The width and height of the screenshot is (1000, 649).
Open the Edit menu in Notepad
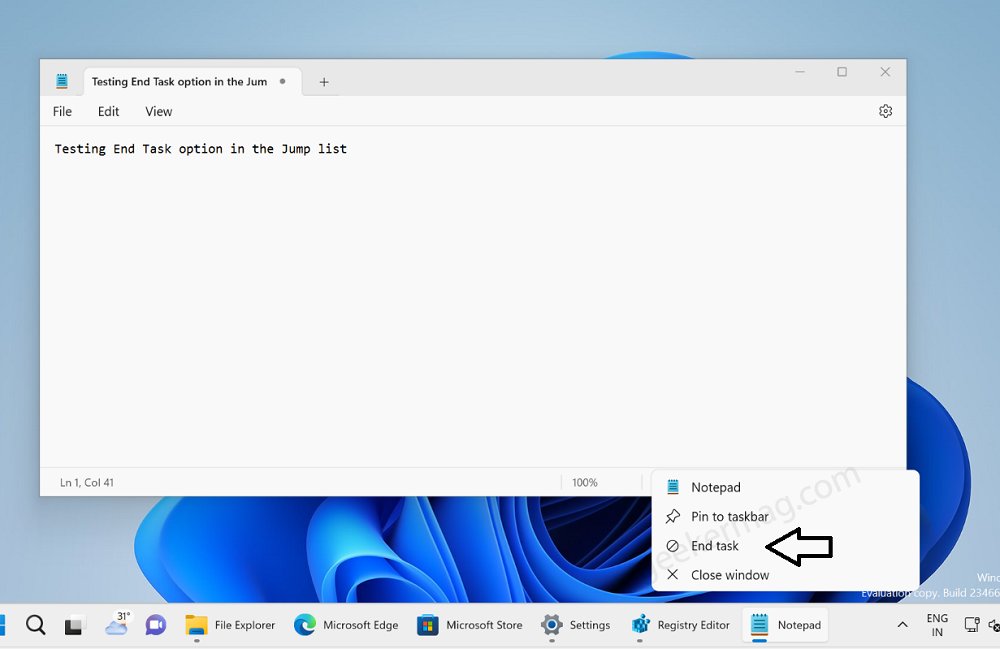click(108, 111)
